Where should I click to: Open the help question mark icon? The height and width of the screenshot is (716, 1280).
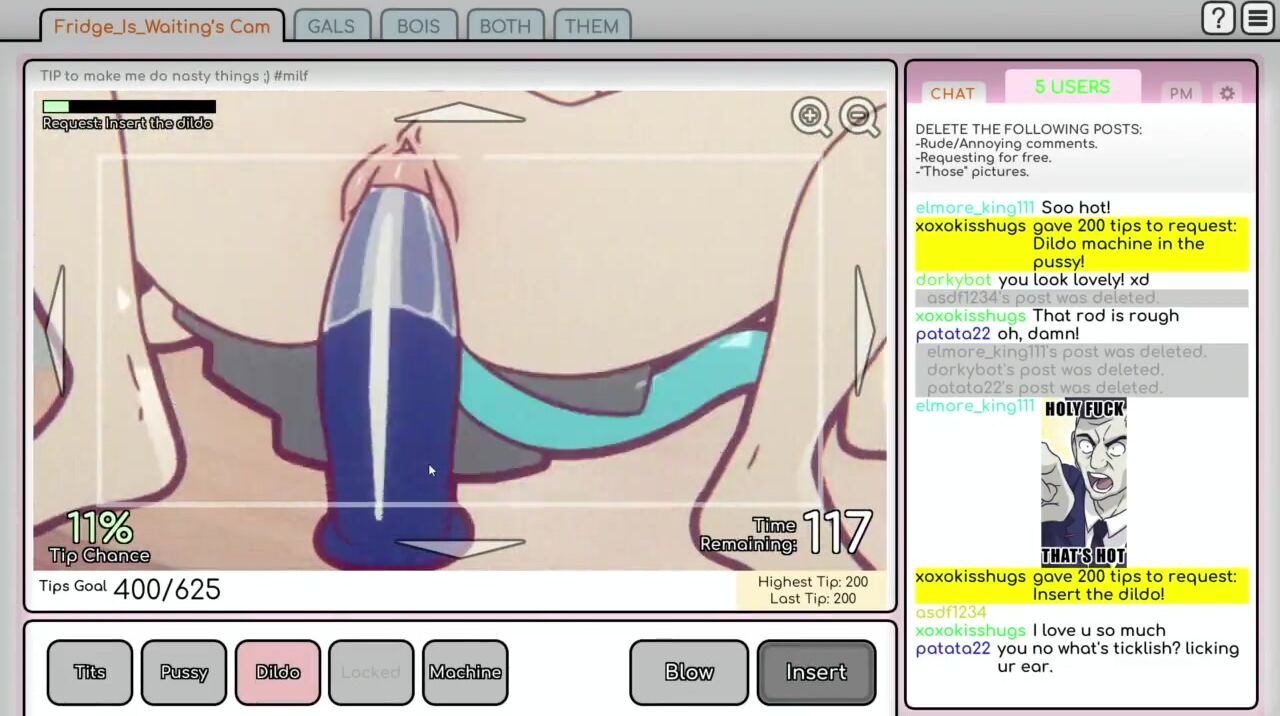(x=1217, y=18)
